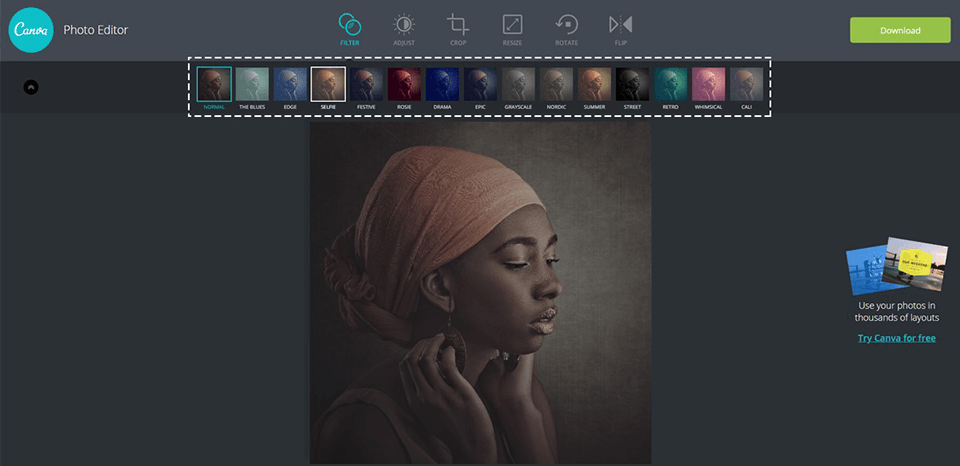Apply the Rosie filter thumbnail
The width and height of the screenshot is (960, 466).
404,84
